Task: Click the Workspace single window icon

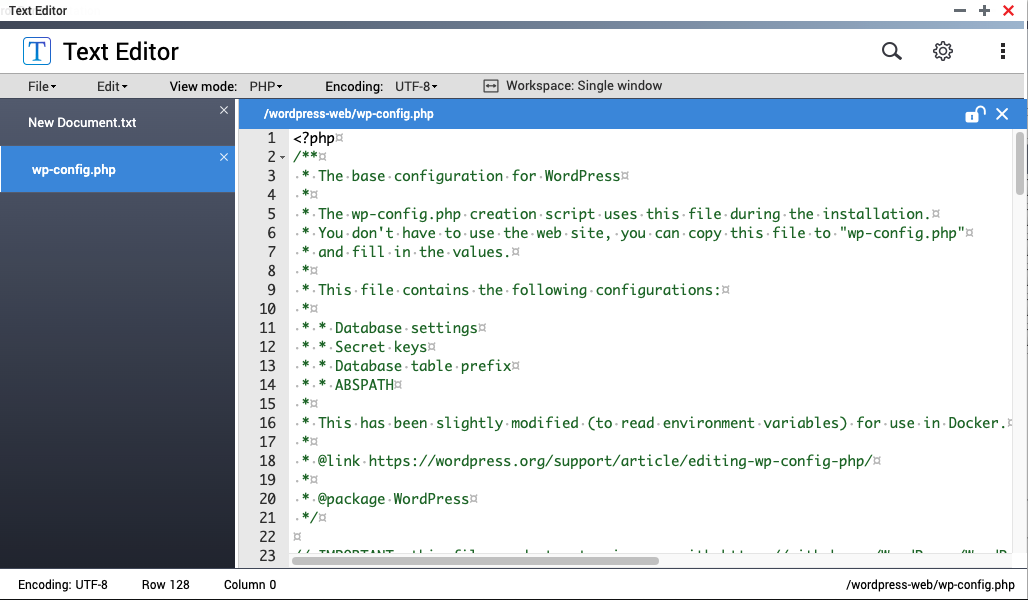Action: 491,86
